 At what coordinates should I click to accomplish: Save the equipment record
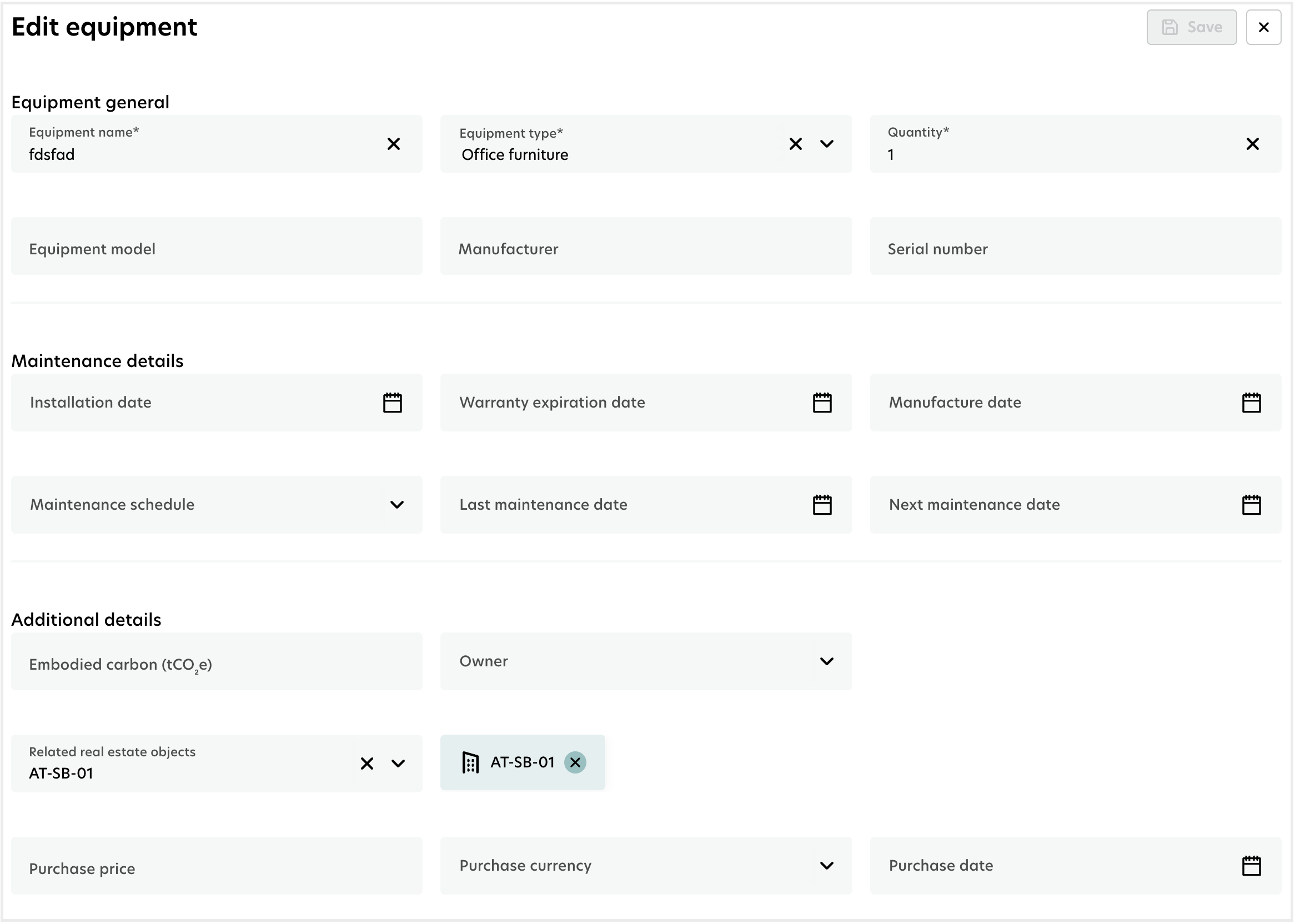click(x=1191, y=28)
